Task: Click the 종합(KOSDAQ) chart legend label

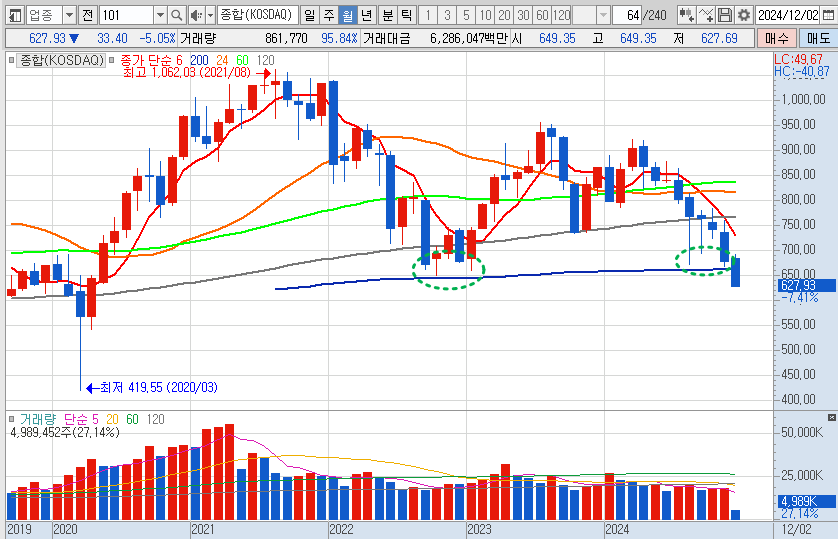Action: [61, 60]
